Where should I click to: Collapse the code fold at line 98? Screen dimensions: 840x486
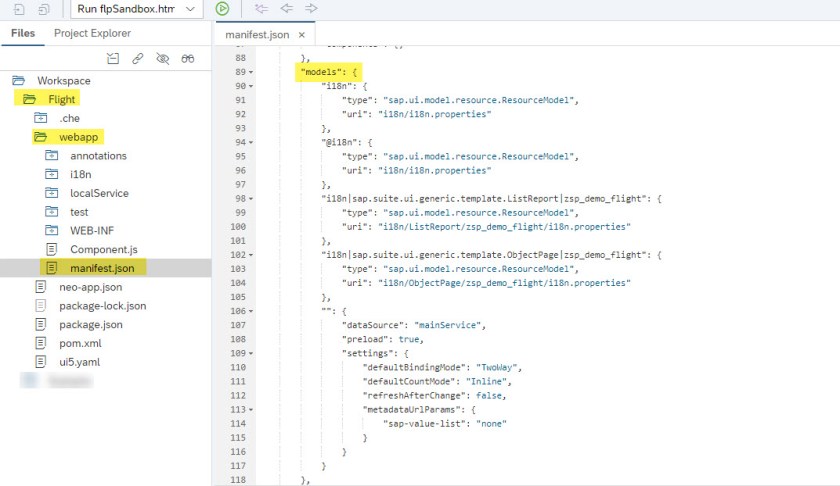251,199
